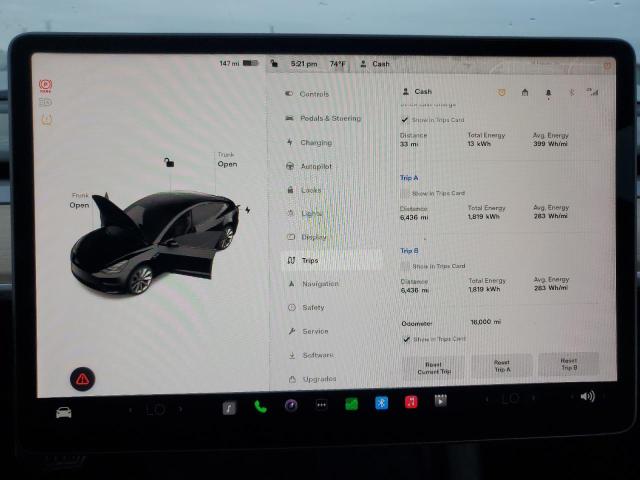Tap the Frunk Open label
The image size is (640, 480).
coord(79,201)
